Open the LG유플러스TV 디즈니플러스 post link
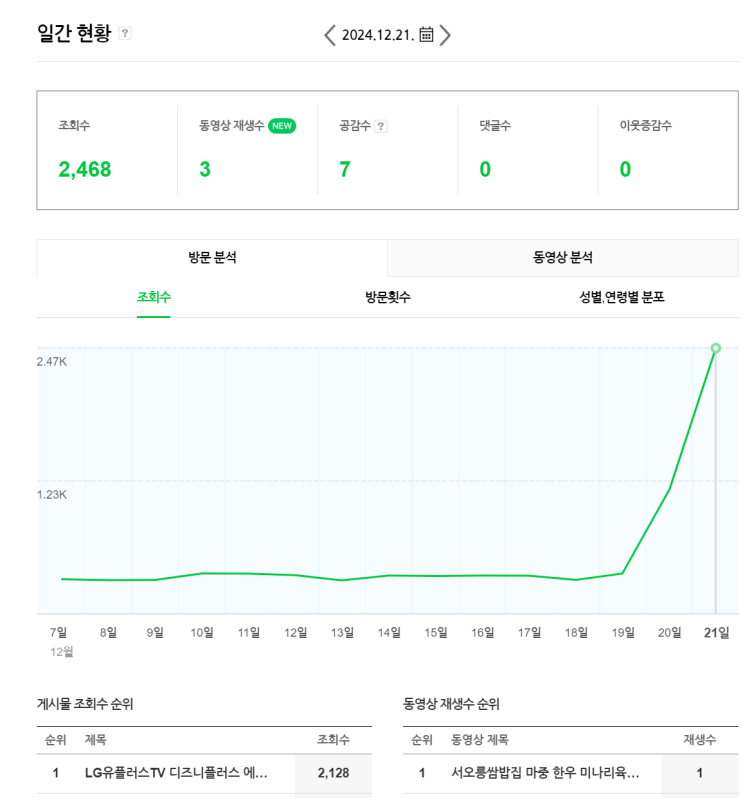The height and width of the screenshot is (798, 743). [x=176, y=773]
